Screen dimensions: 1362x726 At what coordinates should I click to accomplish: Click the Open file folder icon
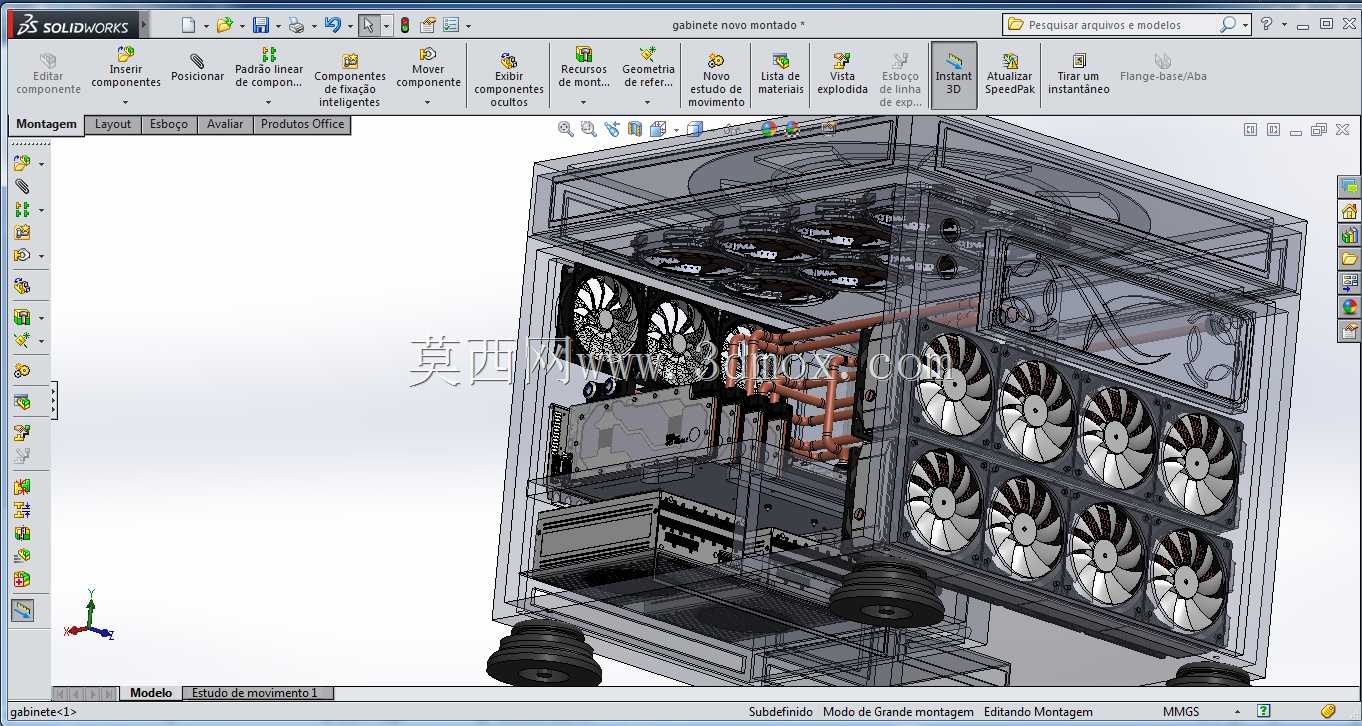click(225, 25)
